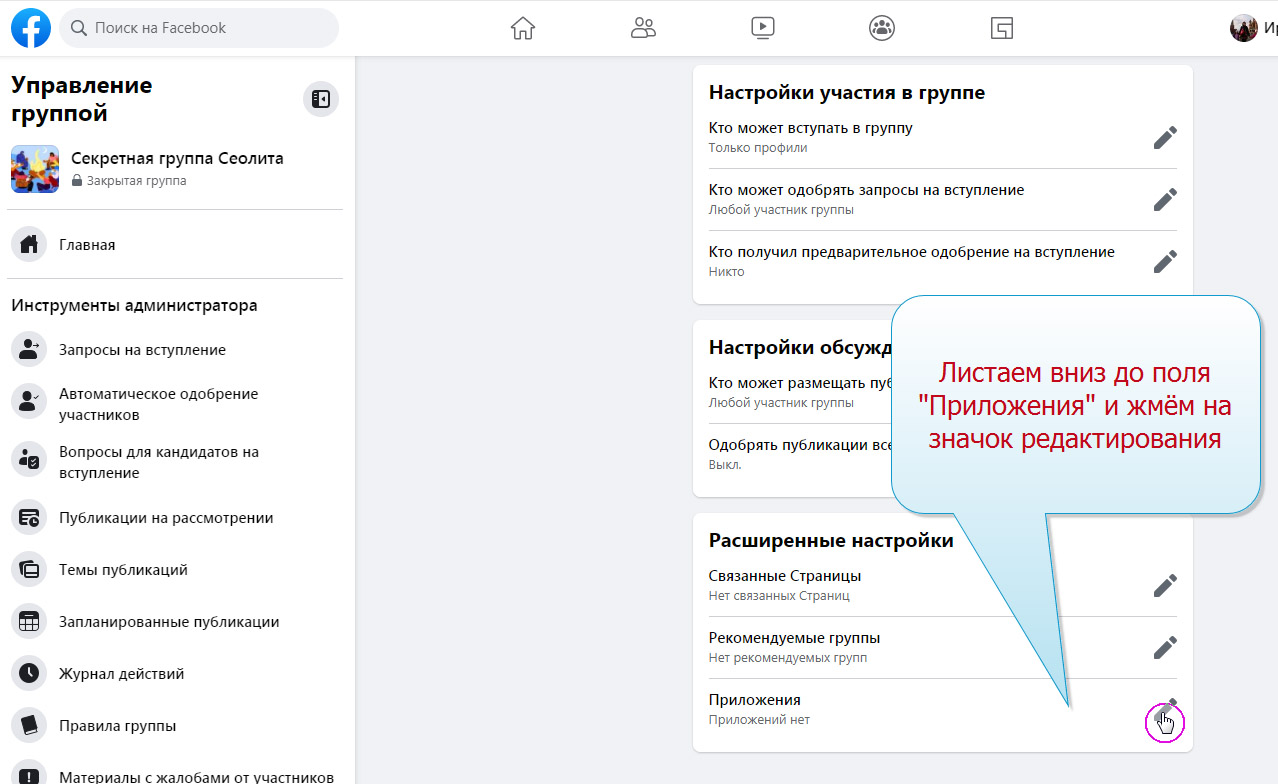1278x784 pixels.
Task: Open the Home feed icon
Action: [x=522, y=28]
